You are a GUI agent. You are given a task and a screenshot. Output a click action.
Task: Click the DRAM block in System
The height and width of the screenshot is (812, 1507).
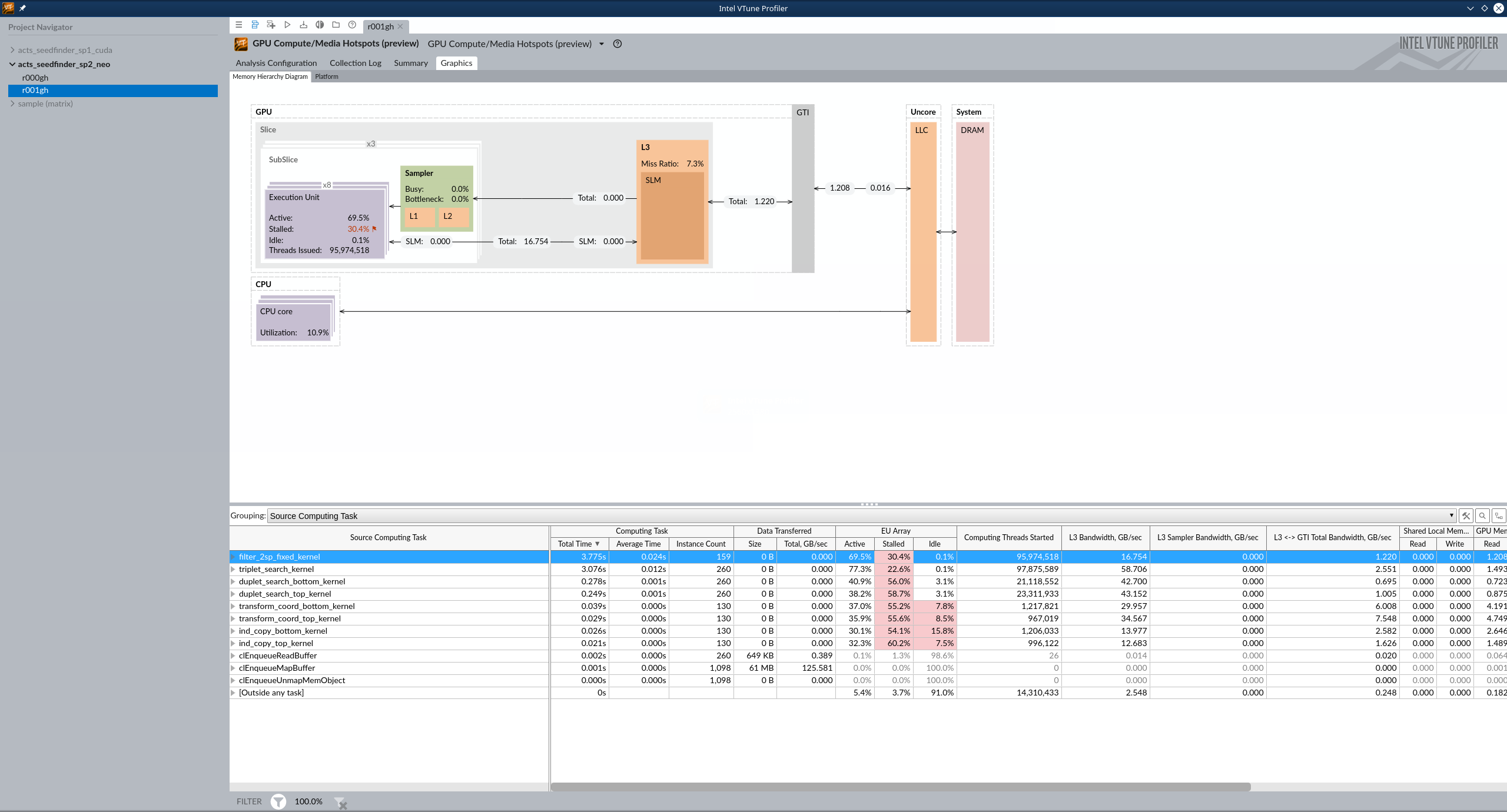(x=972, y=232)
